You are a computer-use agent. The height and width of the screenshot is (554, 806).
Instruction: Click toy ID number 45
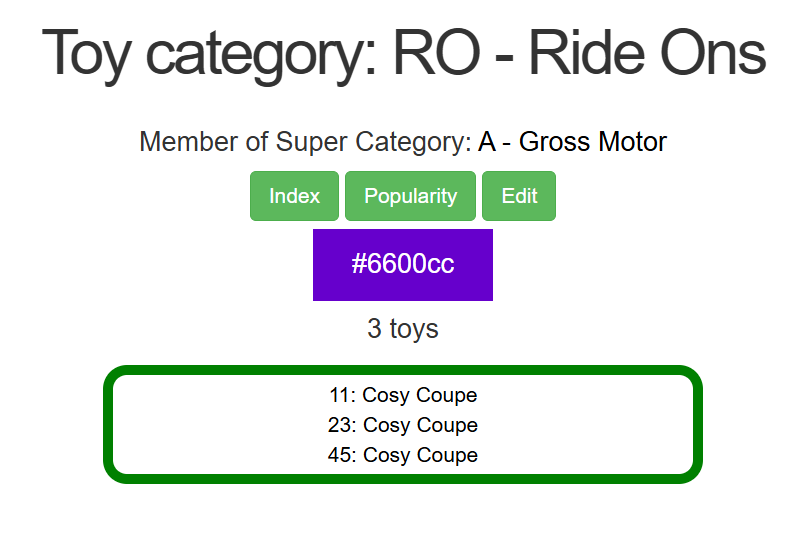(339, 455)
